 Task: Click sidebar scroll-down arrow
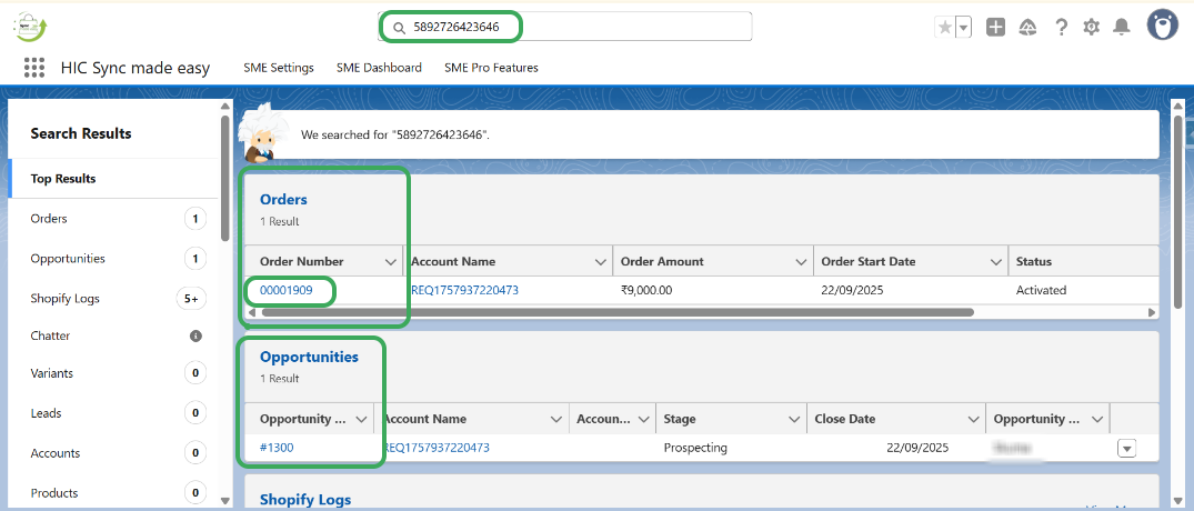(x=225, y=500)
